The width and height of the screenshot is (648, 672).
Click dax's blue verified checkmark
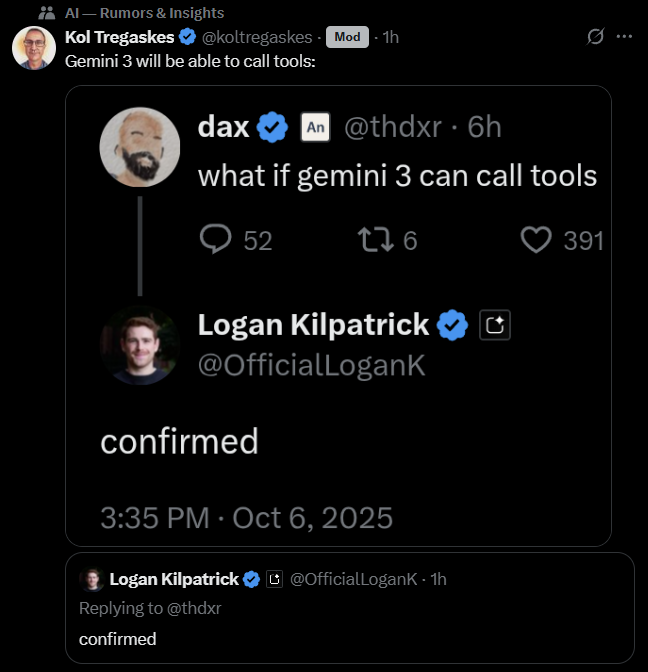click(x=273, y=127)
